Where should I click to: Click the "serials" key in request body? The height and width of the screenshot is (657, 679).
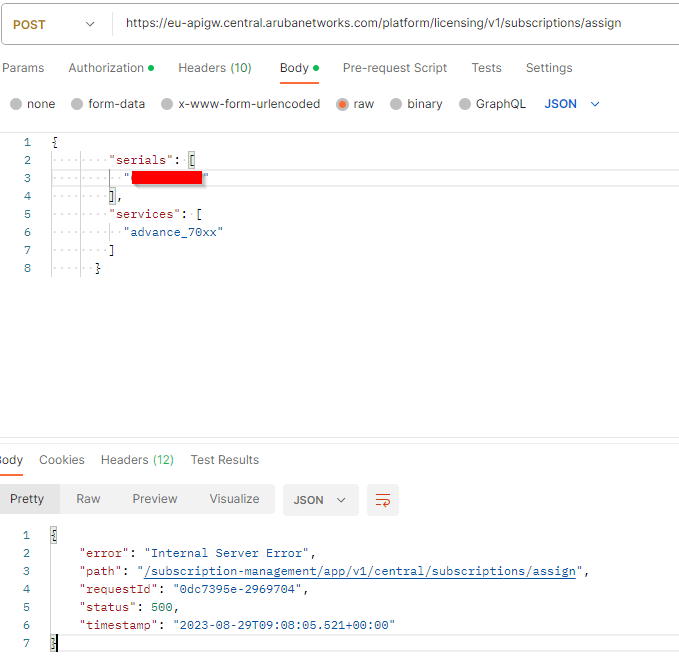click(141, 160)
